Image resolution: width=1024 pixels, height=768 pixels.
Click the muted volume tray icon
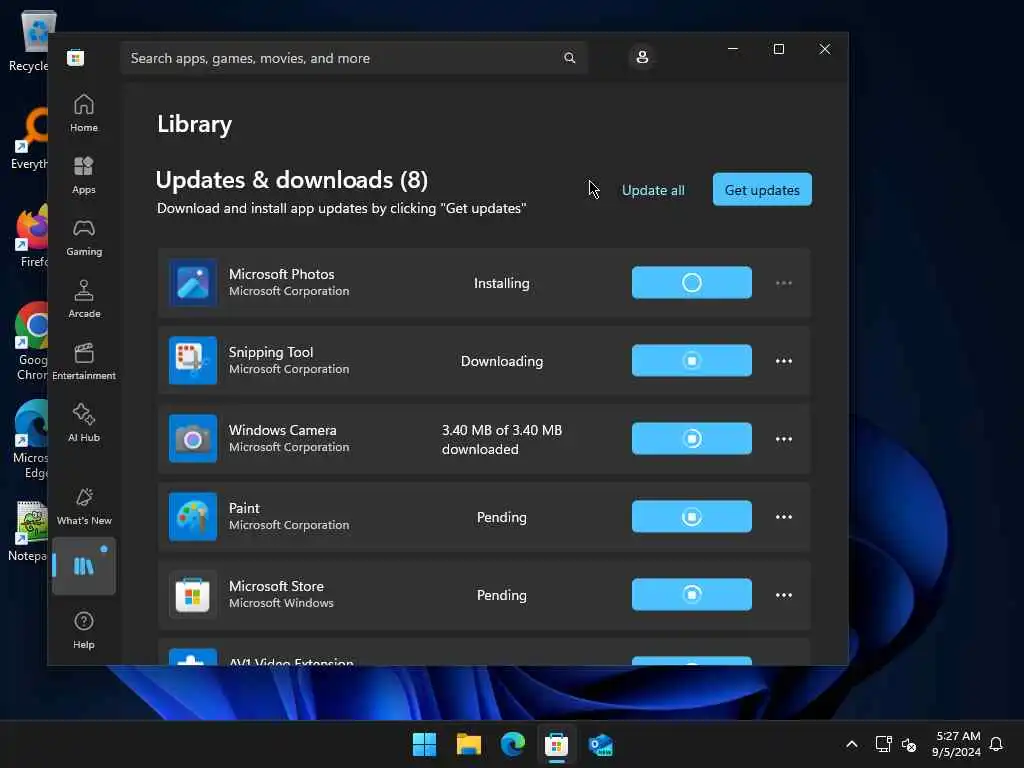point(908,744)
